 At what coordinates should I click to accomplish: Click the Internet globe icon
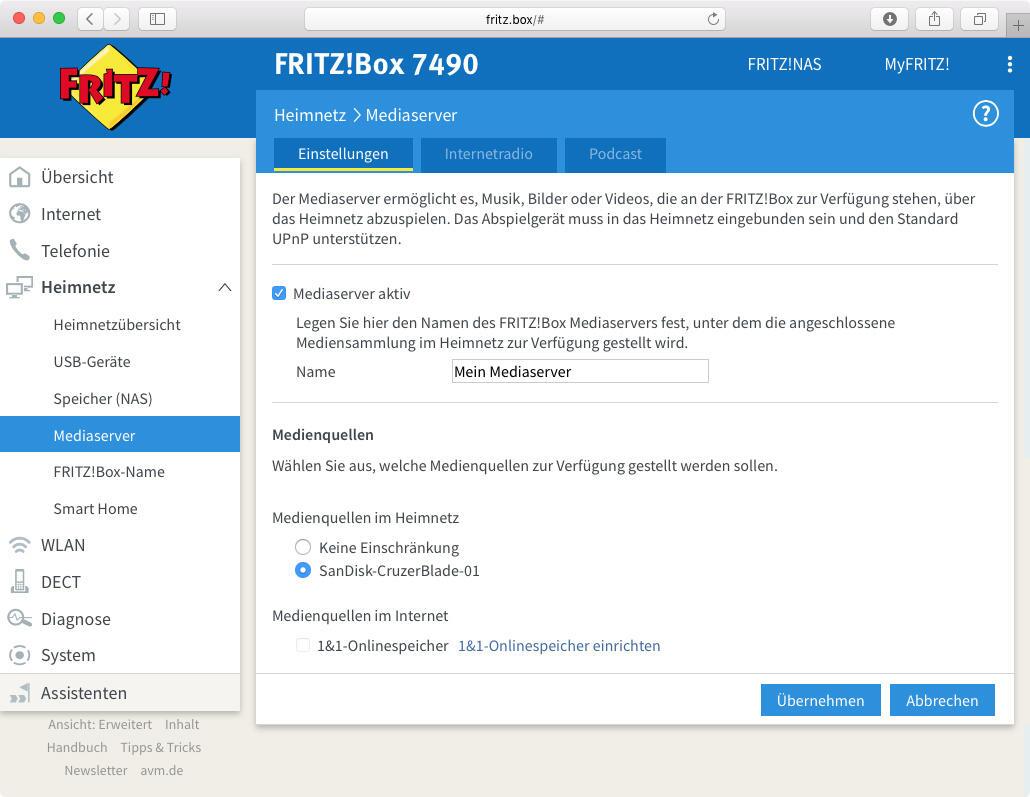[x=20, y=214]
